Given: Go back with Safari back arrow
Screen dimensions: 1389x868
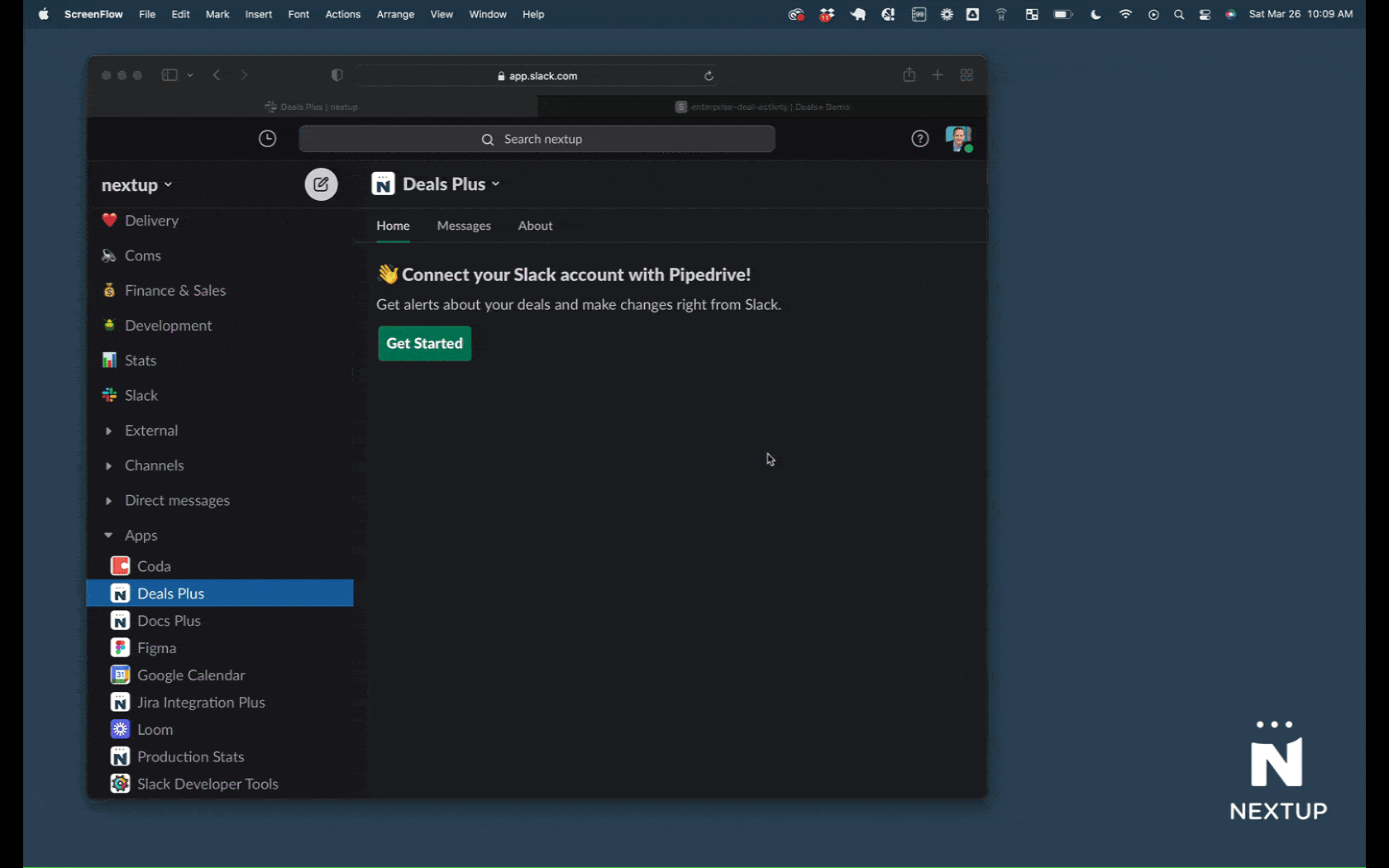Looking at the screenshot, I should tap(217, 75).
